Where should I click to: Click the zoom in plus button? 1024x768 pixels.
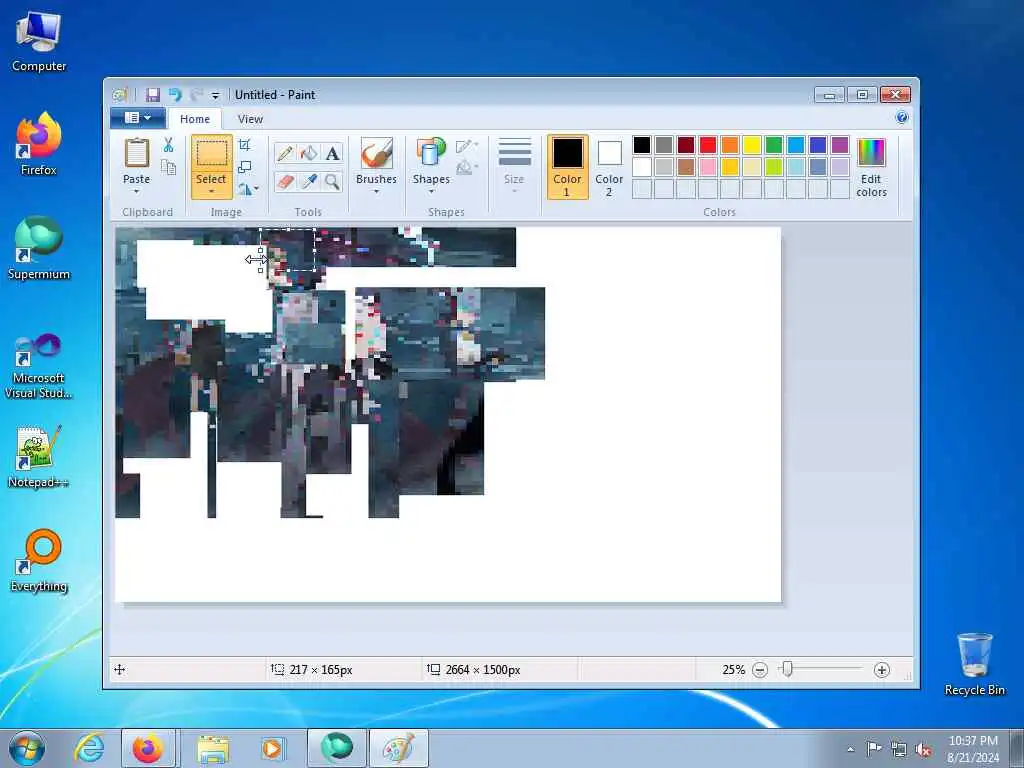(882, 670)
